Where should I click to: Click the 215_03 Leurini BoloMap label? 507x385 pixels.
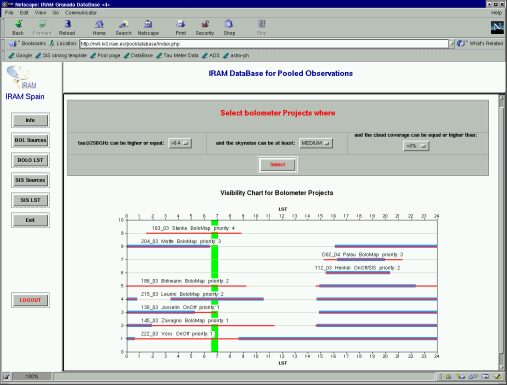coord(182,294)
